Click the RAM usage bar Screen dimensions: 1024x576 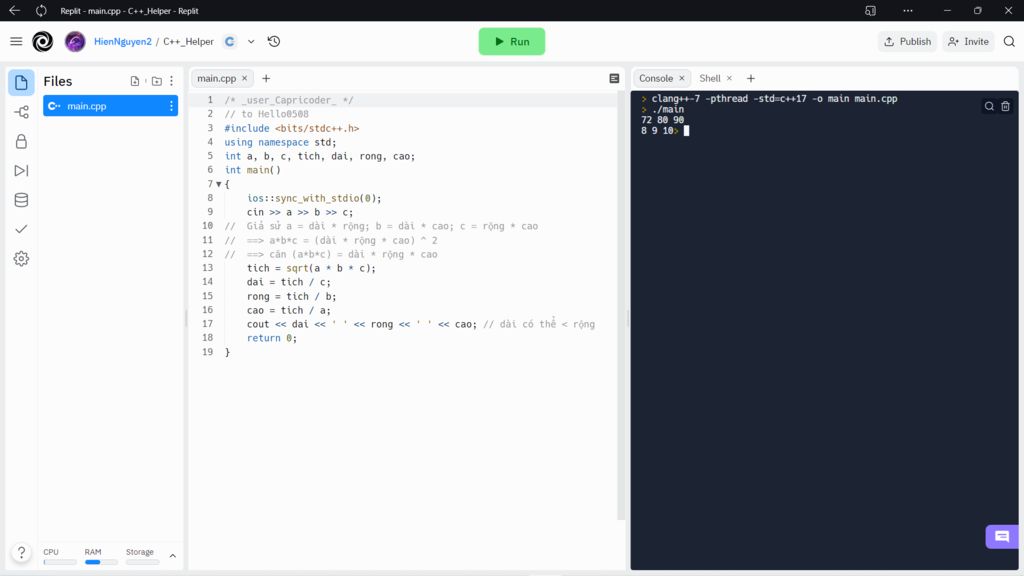[x=101, y=562]
